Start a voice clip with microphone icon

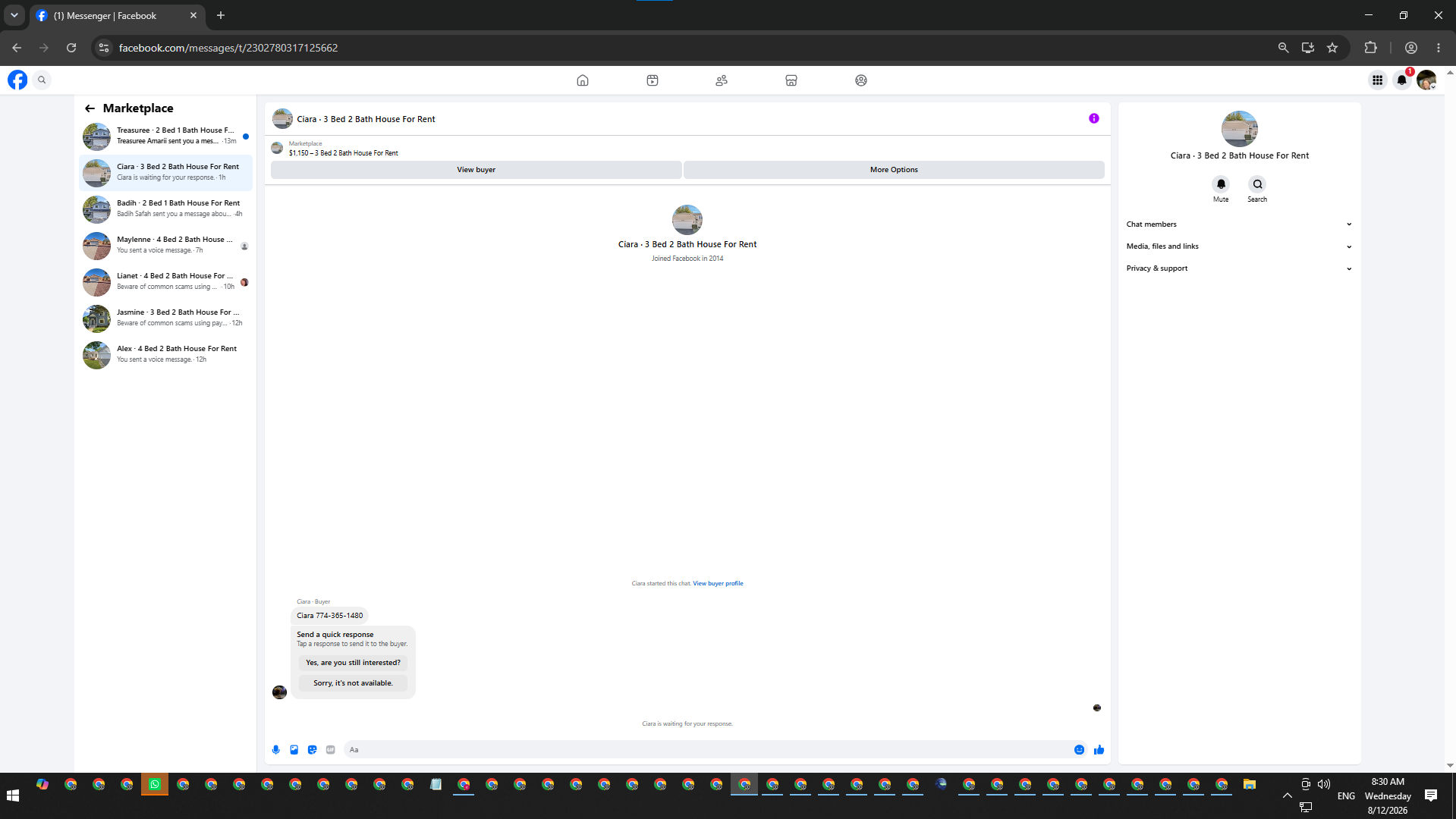pos(276,750)
